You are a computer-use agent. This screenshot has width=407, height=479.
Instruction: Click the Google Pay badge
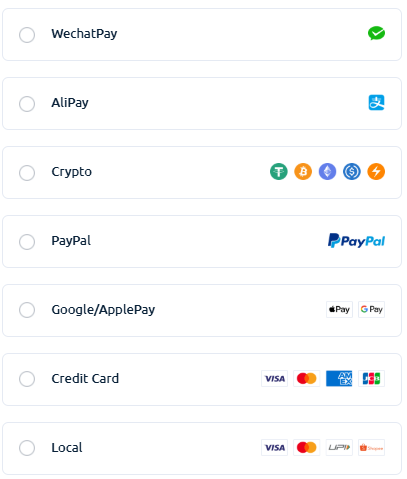click(x=371, y=309)
